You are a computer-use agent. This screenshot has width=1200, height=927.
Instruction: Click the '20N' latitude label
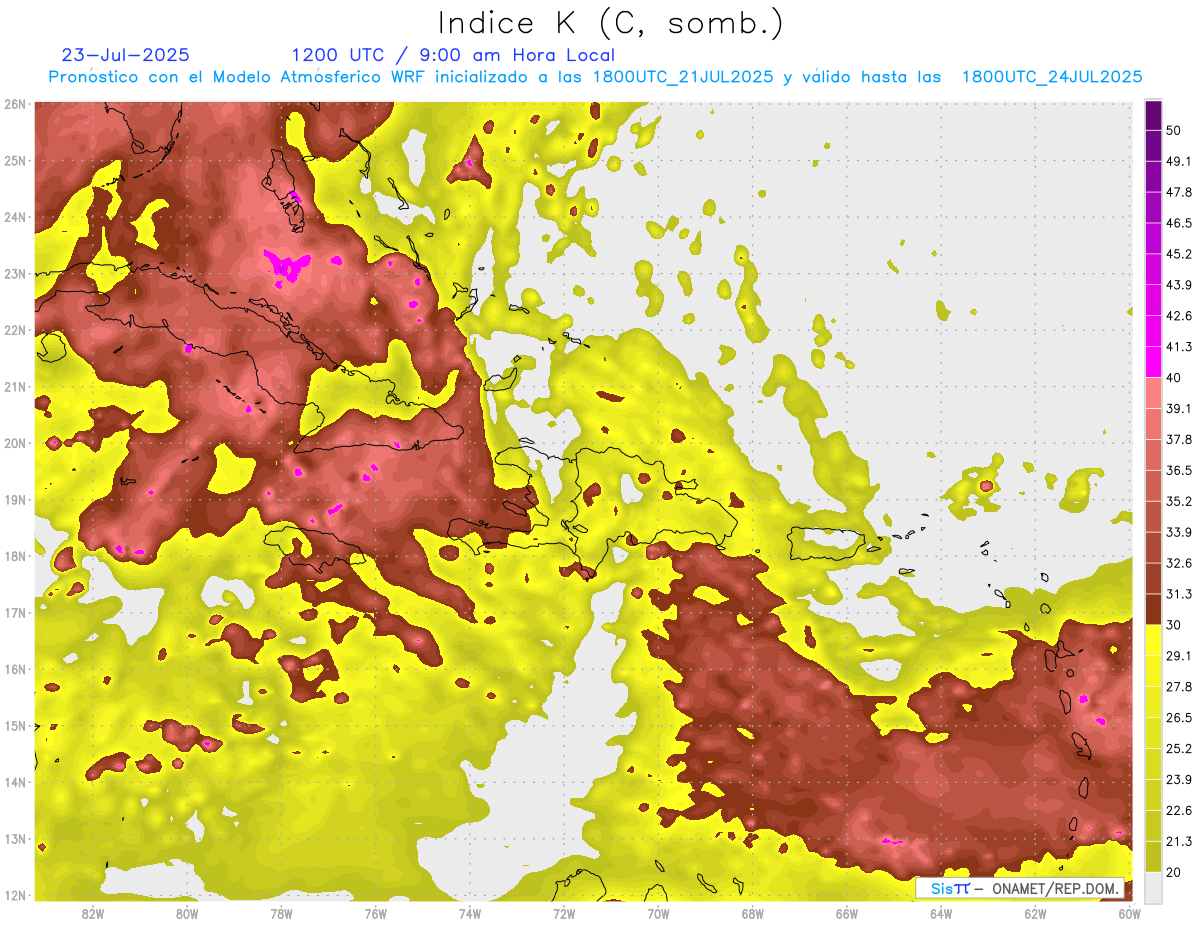coord(15,443)
